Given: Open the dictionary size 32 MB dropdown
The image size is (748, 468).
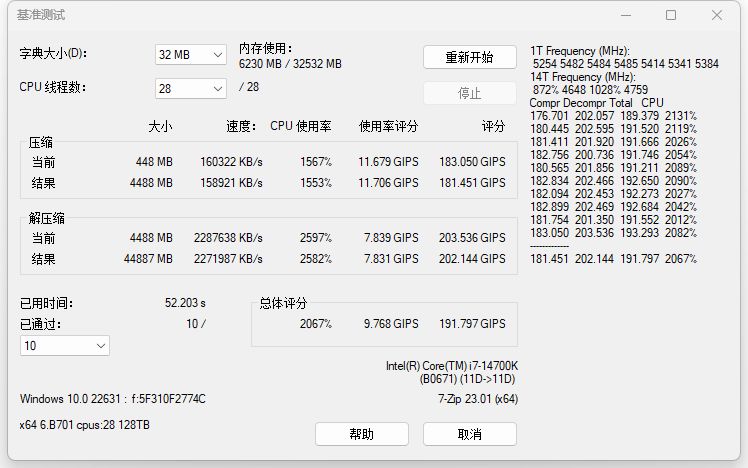Looking at the screenshot, I should pyautogui.click(x=190, y=54).
